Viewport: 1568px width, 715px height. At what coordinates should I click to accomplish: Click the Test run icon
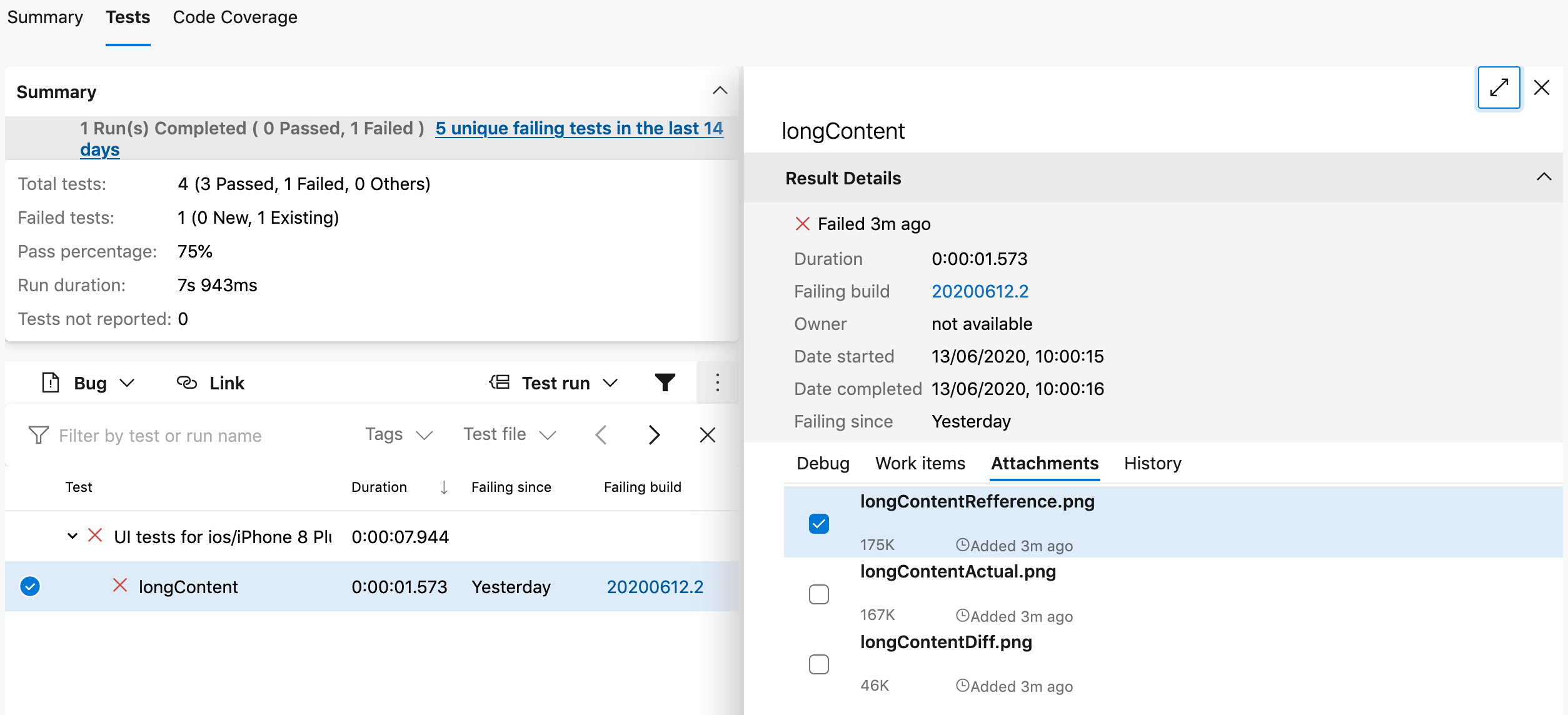(497, 382)
